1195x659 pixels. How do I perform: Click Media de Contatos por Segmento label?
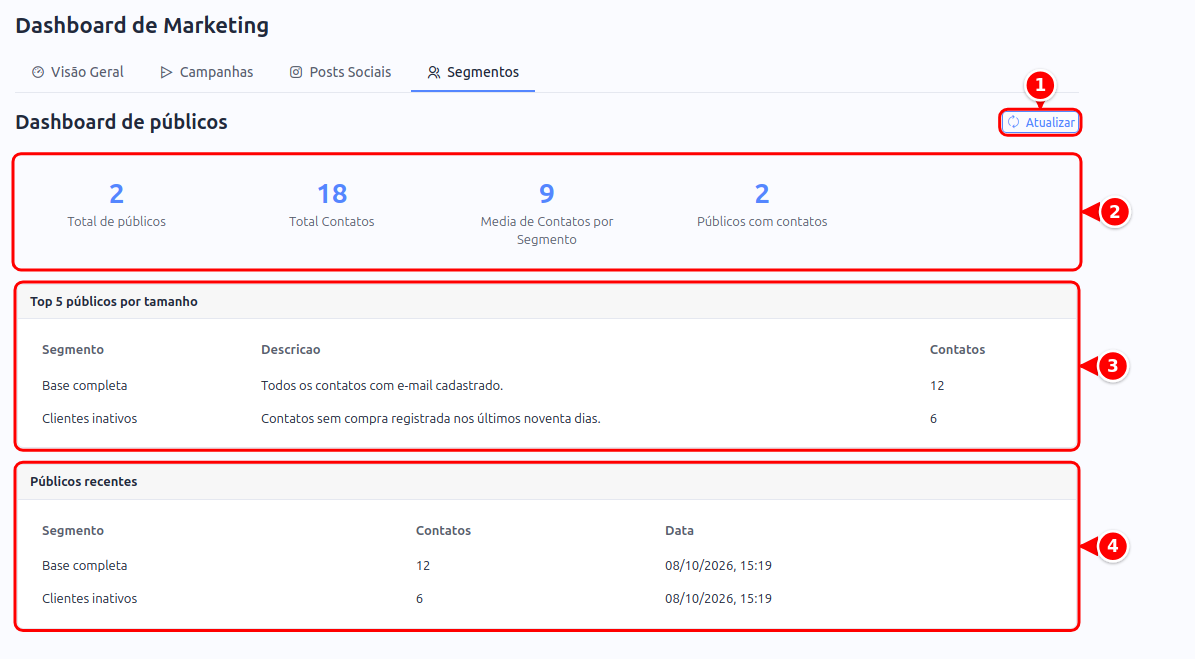[546, 230]
